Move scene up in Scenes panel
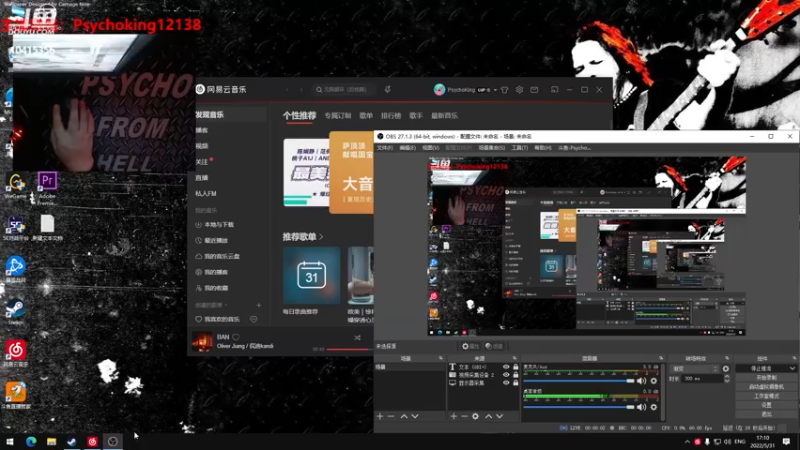Image resolution: width=800 pixels, height=450 pixels. click(404, 416)
